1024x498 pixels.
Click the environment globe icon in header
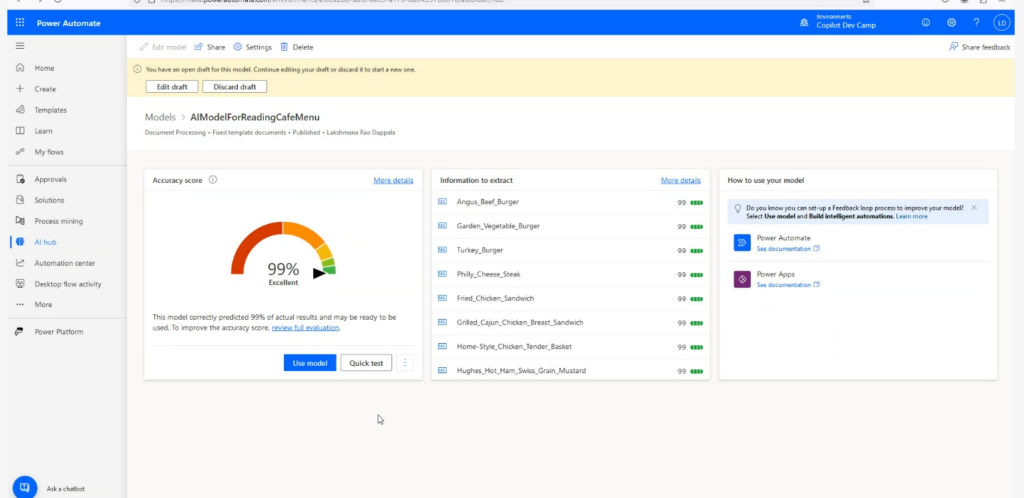(x=804, y=23)
